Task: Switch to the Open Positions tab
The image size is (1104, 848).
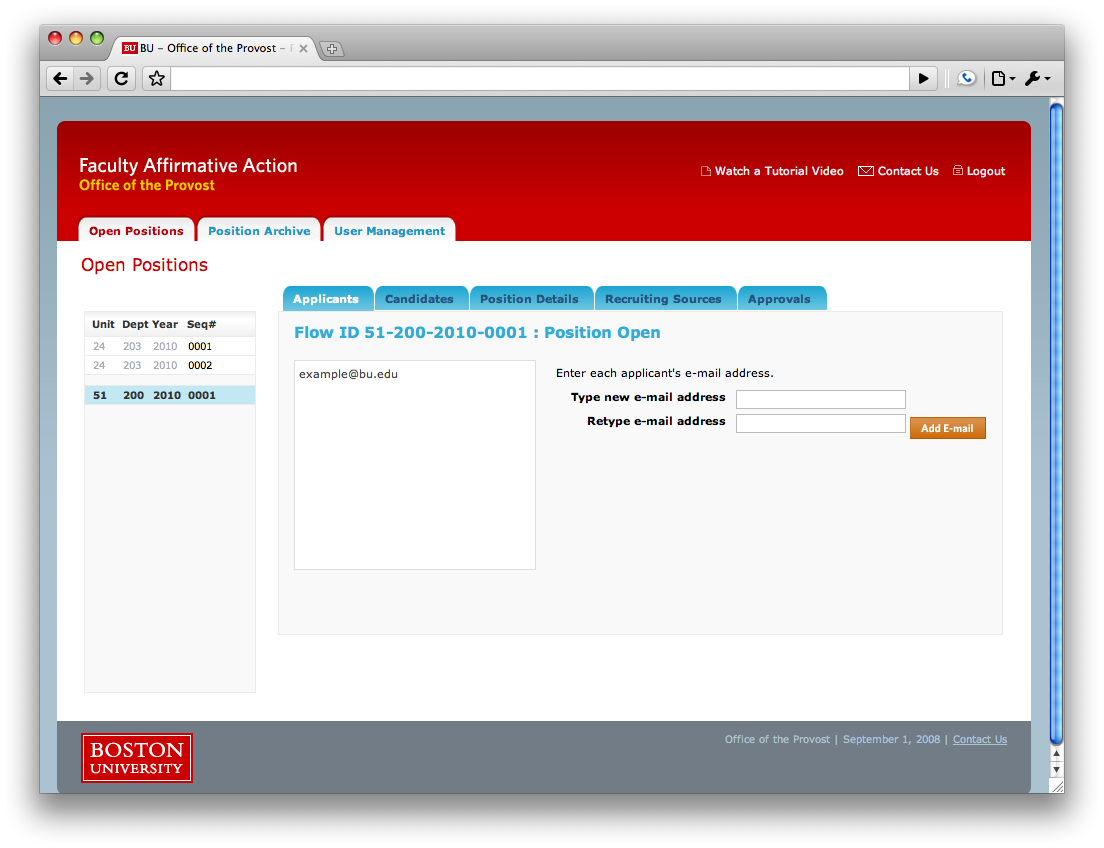Action: pyautogui.click(x=136, y=230)
